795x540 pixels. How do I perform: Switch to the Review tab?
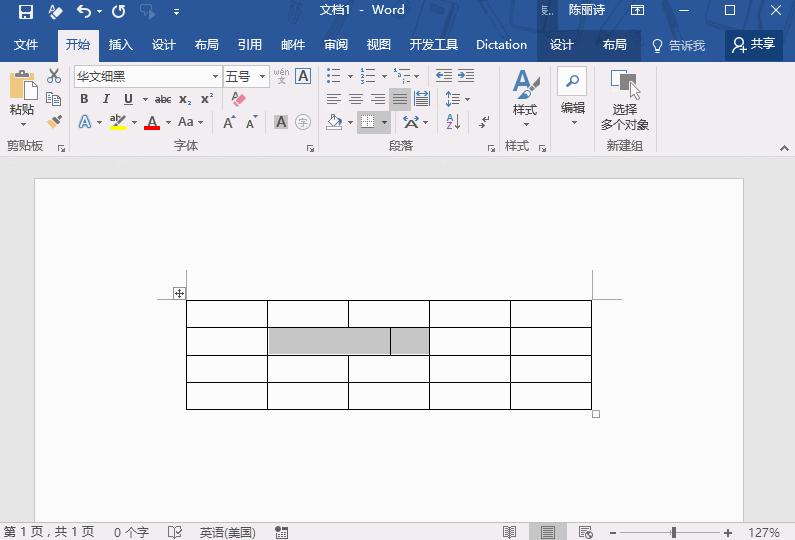click(336, 45)
